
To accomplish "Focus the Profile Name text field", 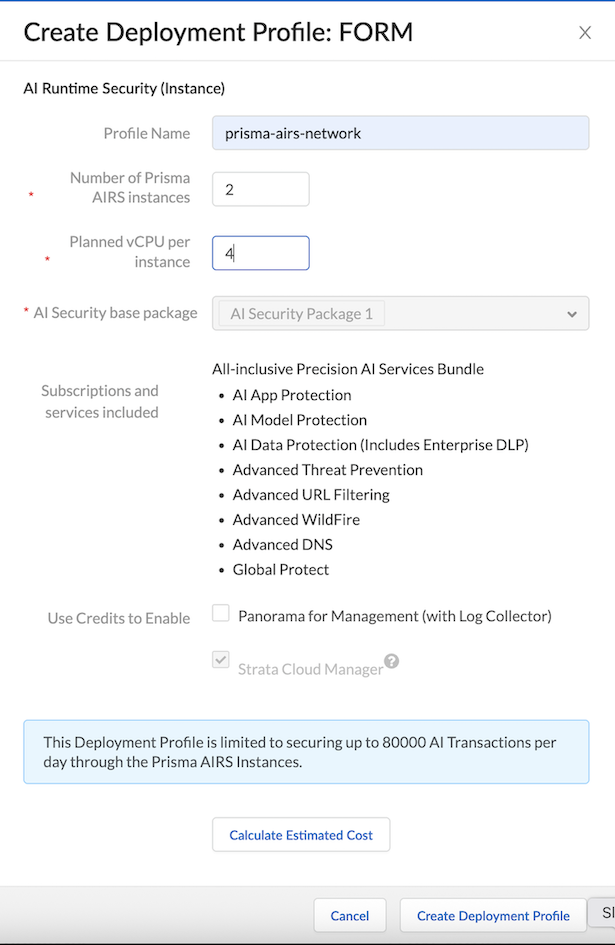I will click(400, 133).
